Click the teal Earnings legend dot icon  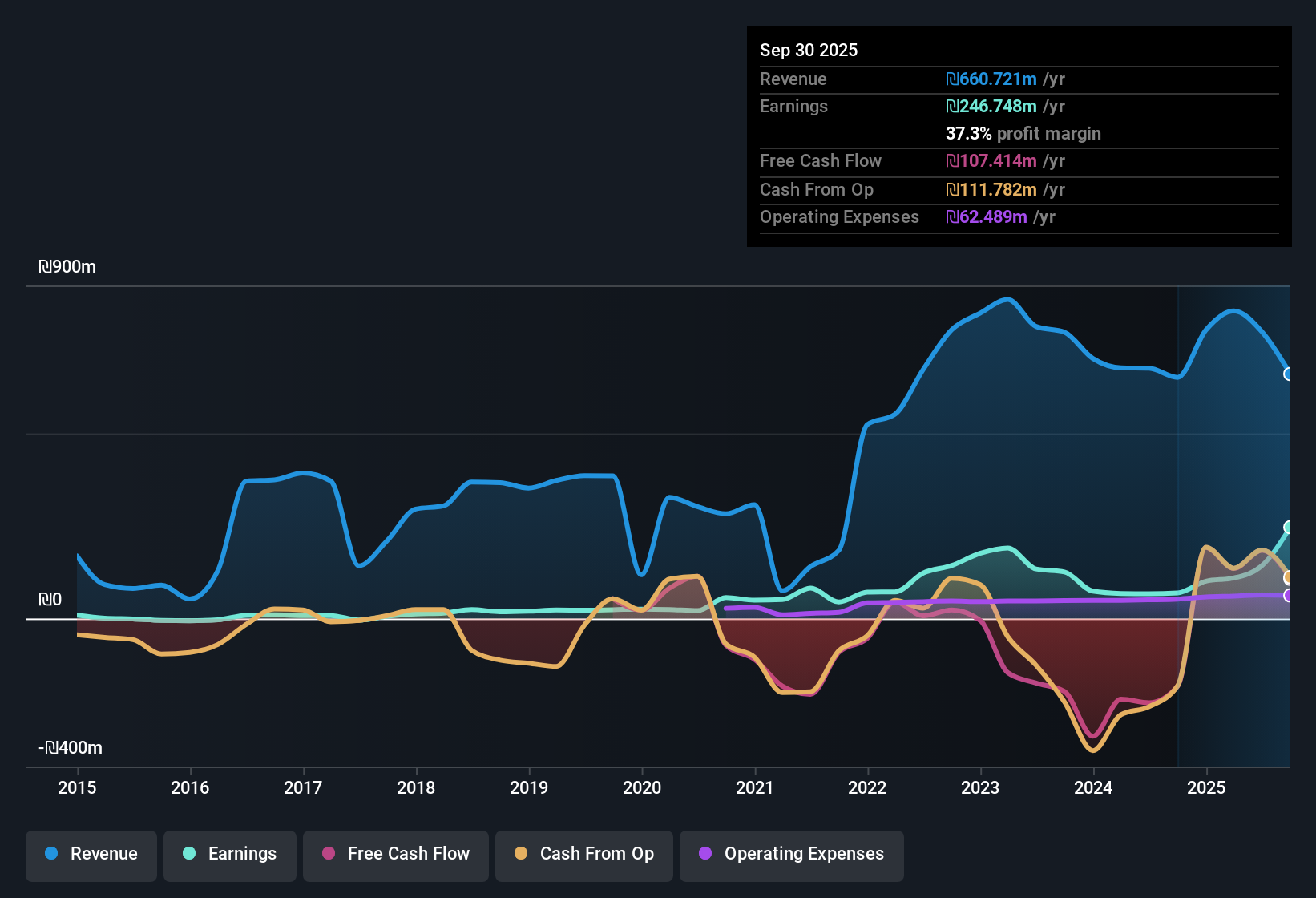click(x=189, y=854)
